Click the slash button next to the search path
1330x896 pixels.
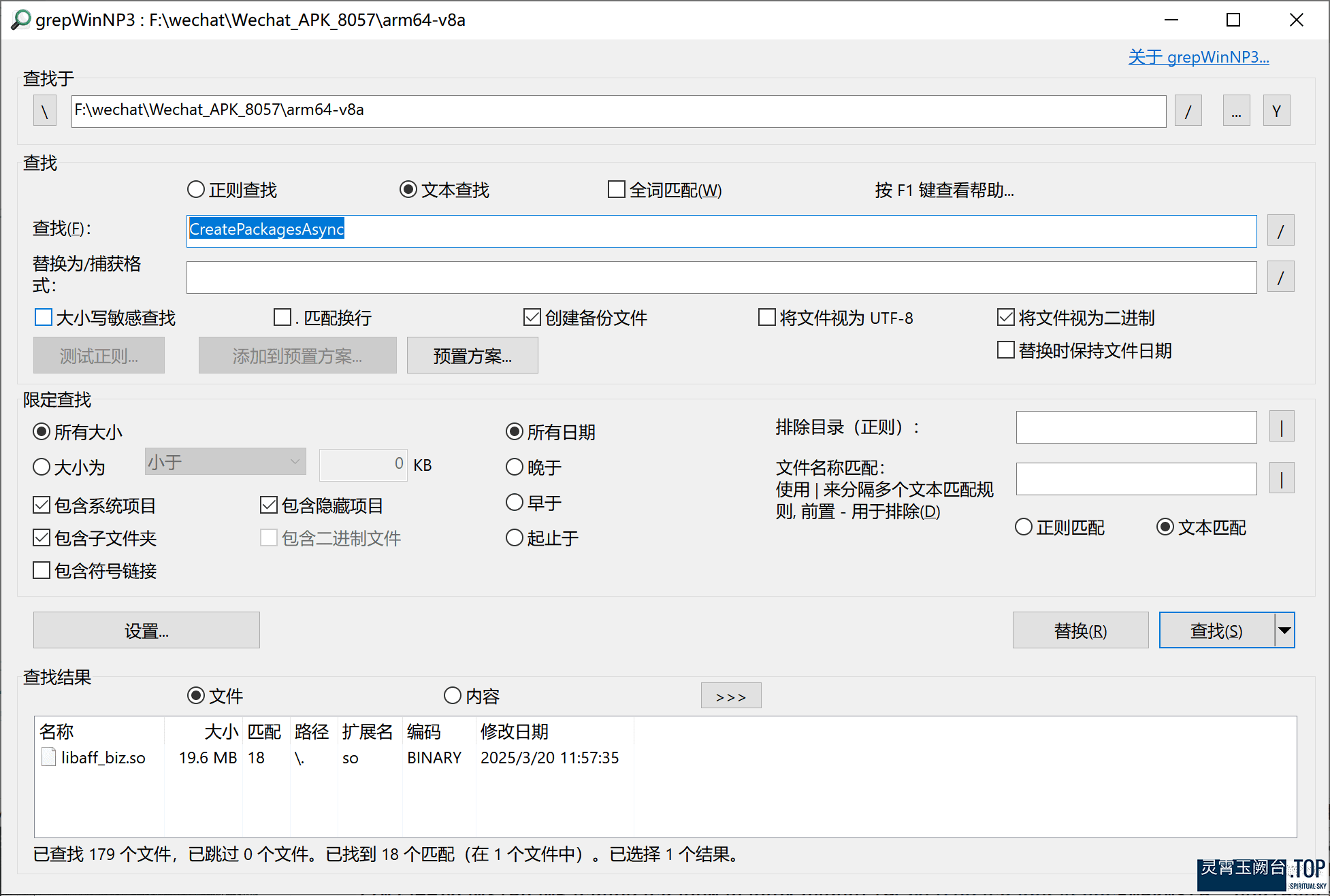coord(1188,111)
